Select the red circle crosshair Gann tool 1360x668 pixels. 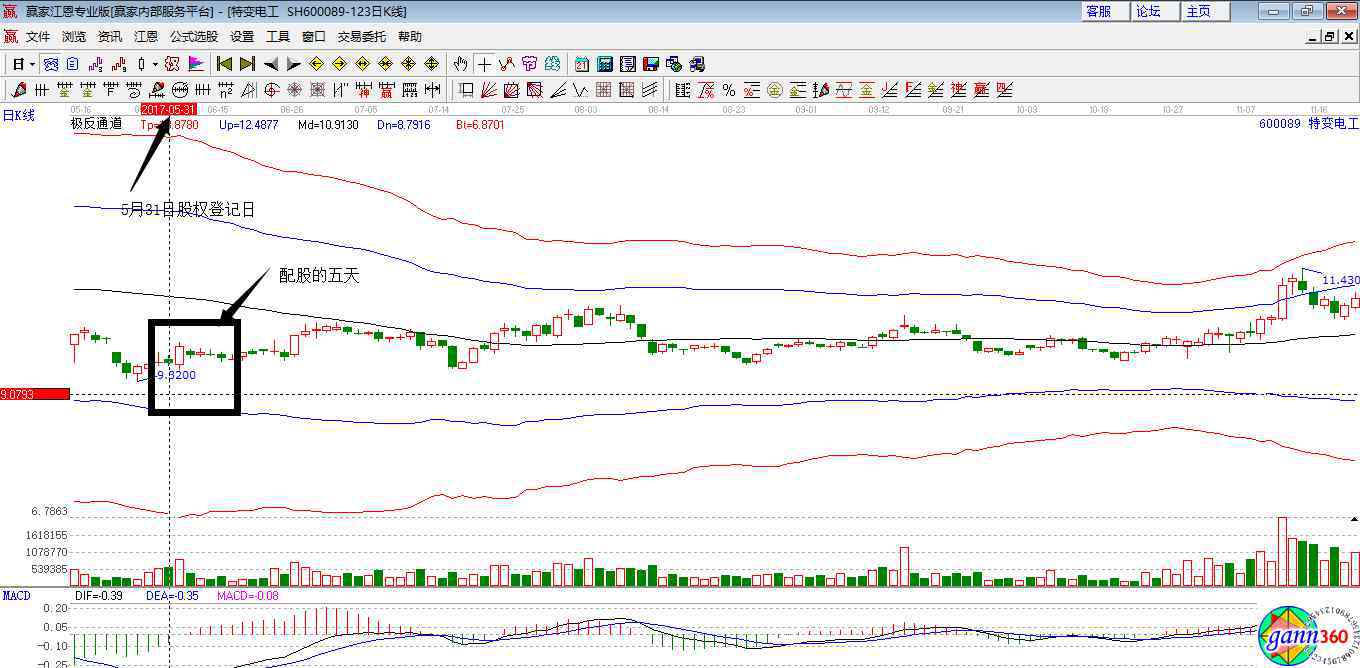[271, 90]
